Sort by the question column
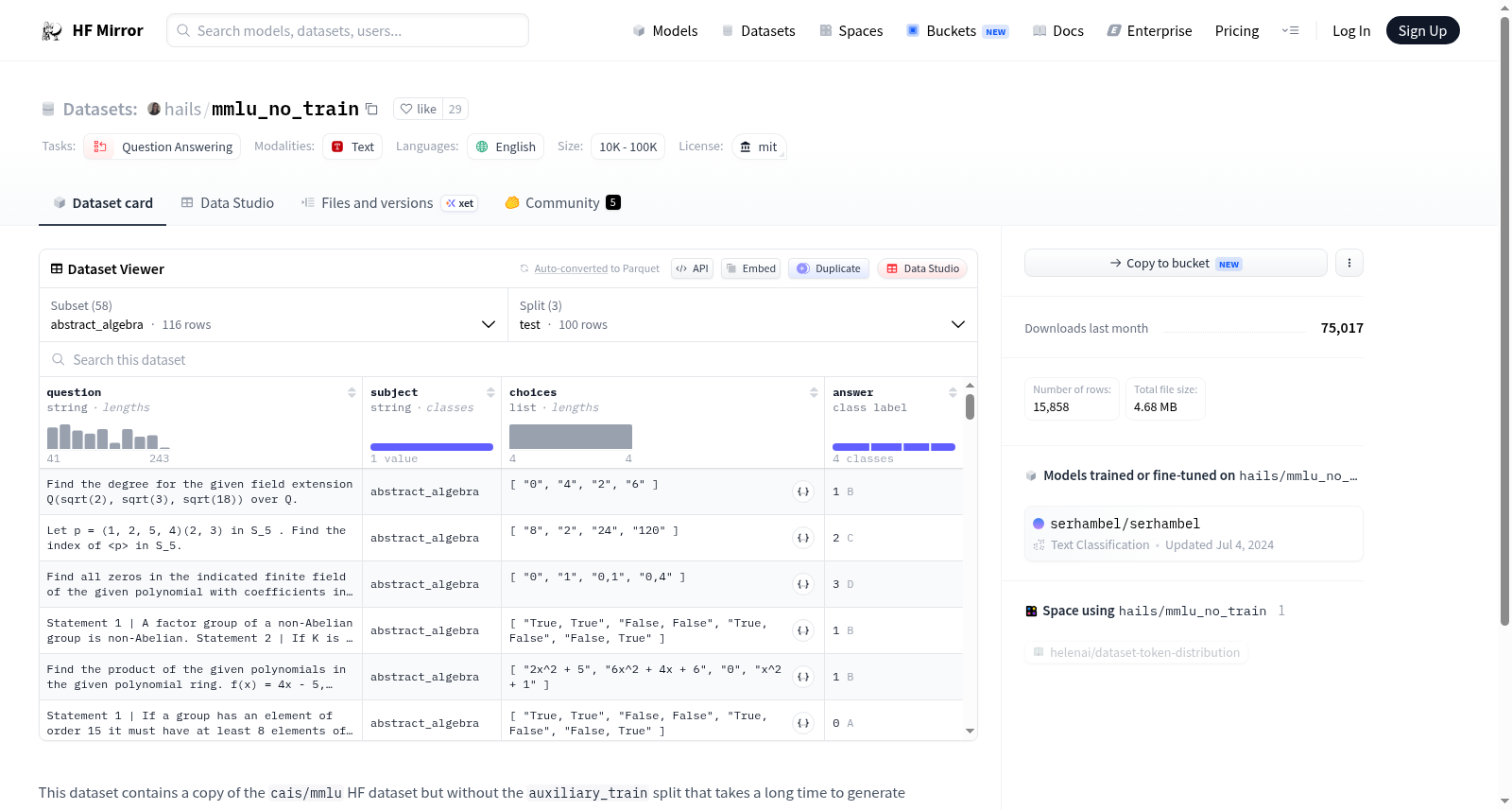The height and width of the screenshot is (810, 1512). point(352,392)
